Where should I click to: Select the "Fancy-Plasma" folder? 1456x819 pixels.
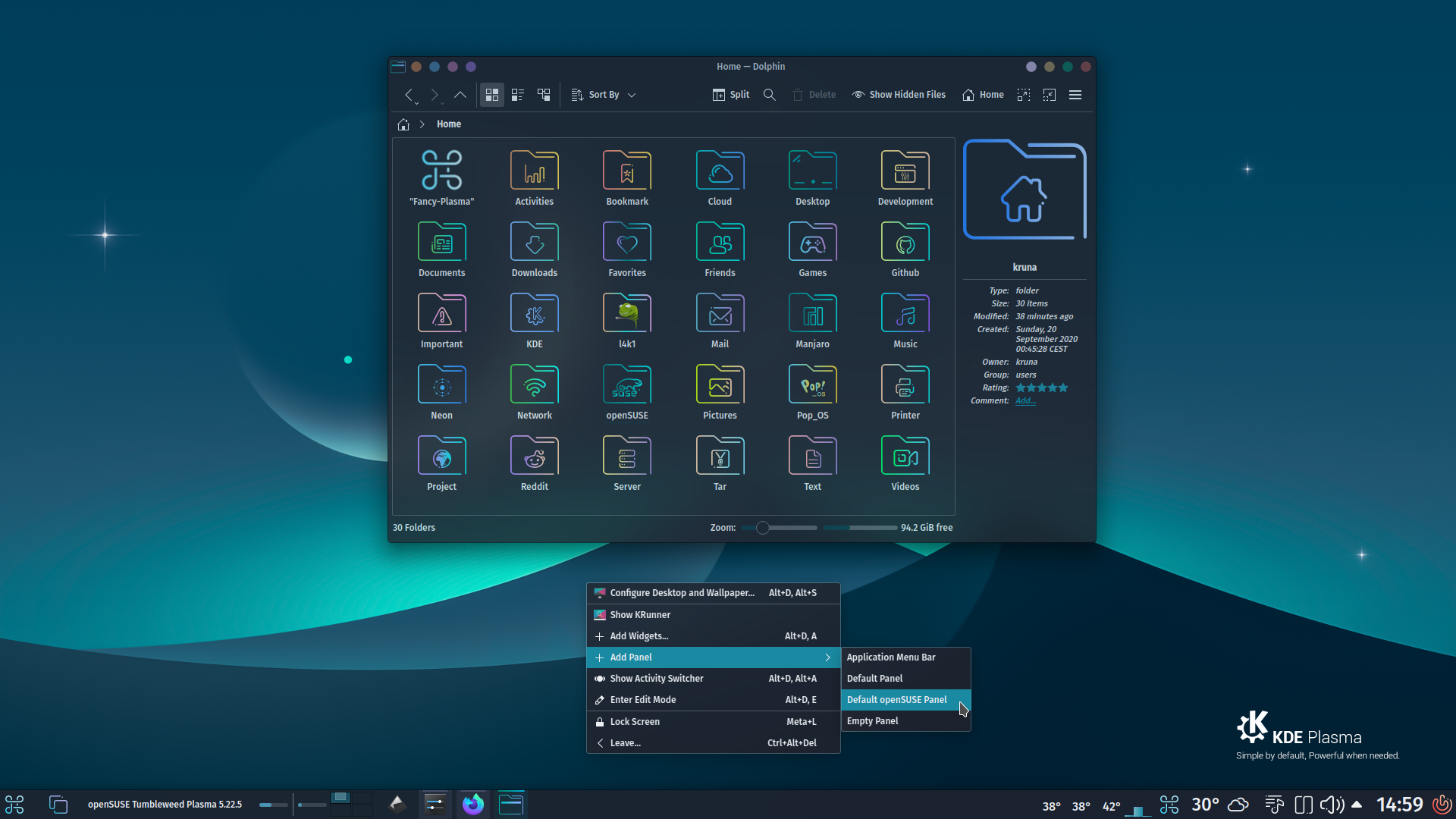point(441,178)
